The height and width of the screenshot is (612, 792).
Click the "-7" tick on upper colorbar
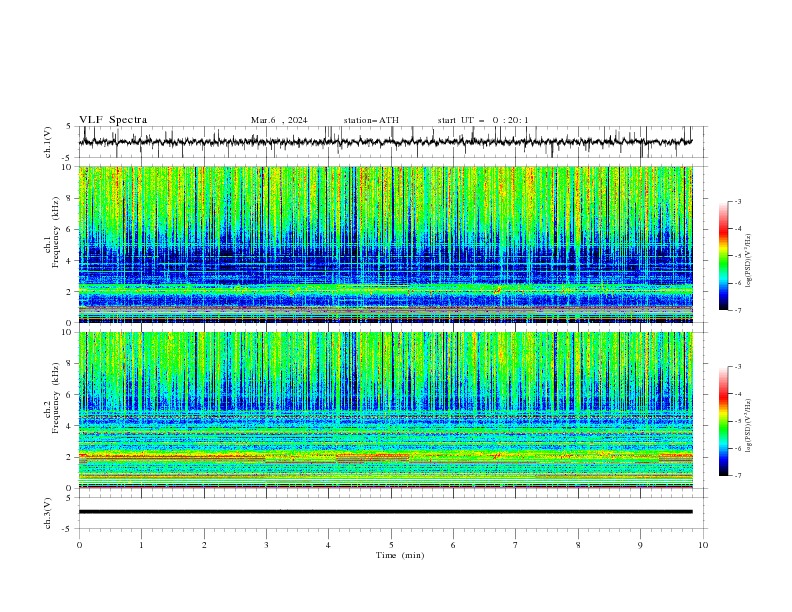(737, 310)
